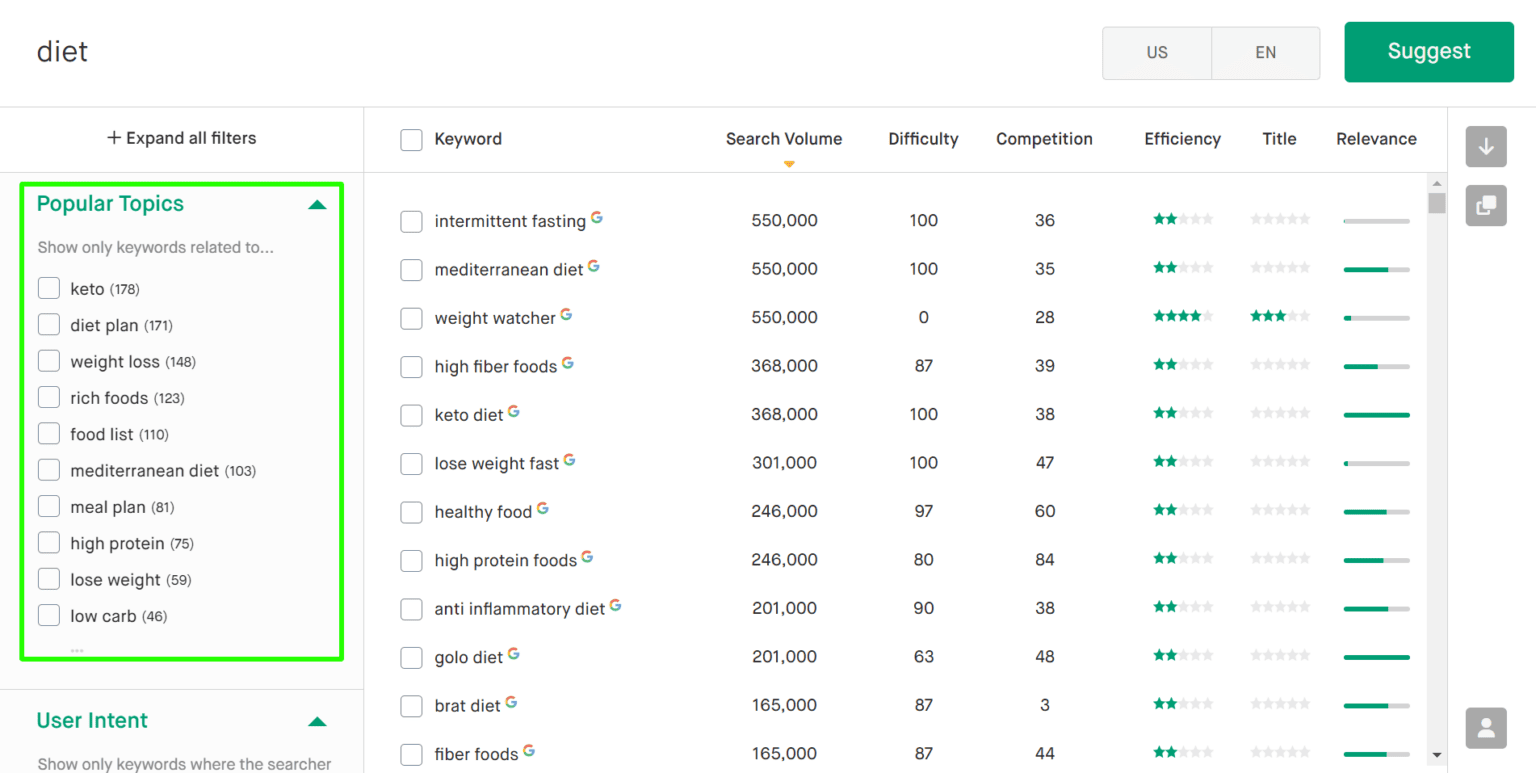Check the mediterranean diet keyword row

coord(411,270)
